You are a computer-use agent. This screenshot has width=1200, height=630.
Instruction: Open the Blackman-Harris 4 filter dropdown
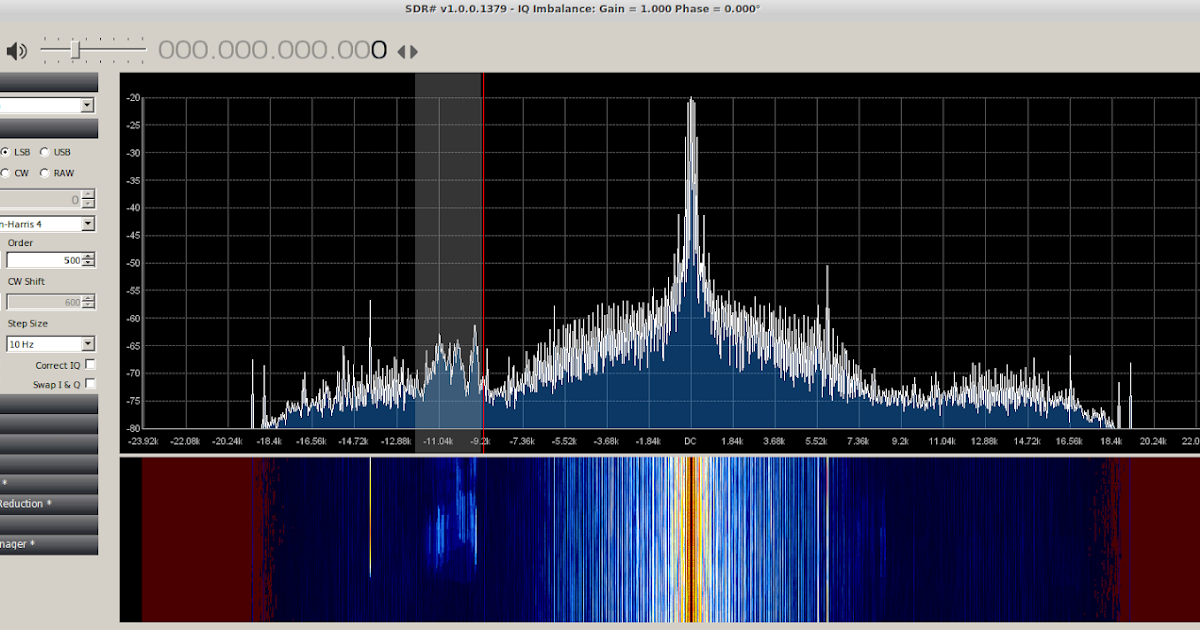click(x=87, y=224)
